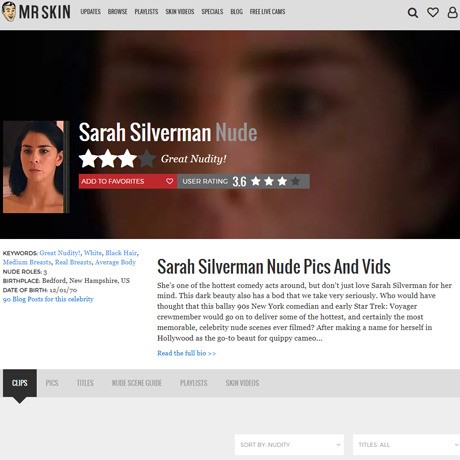Click the Sarah Silverman Nude Pics And Vids heading
The width and height of the screenshot is (460, 460).
tap(274, 267)
